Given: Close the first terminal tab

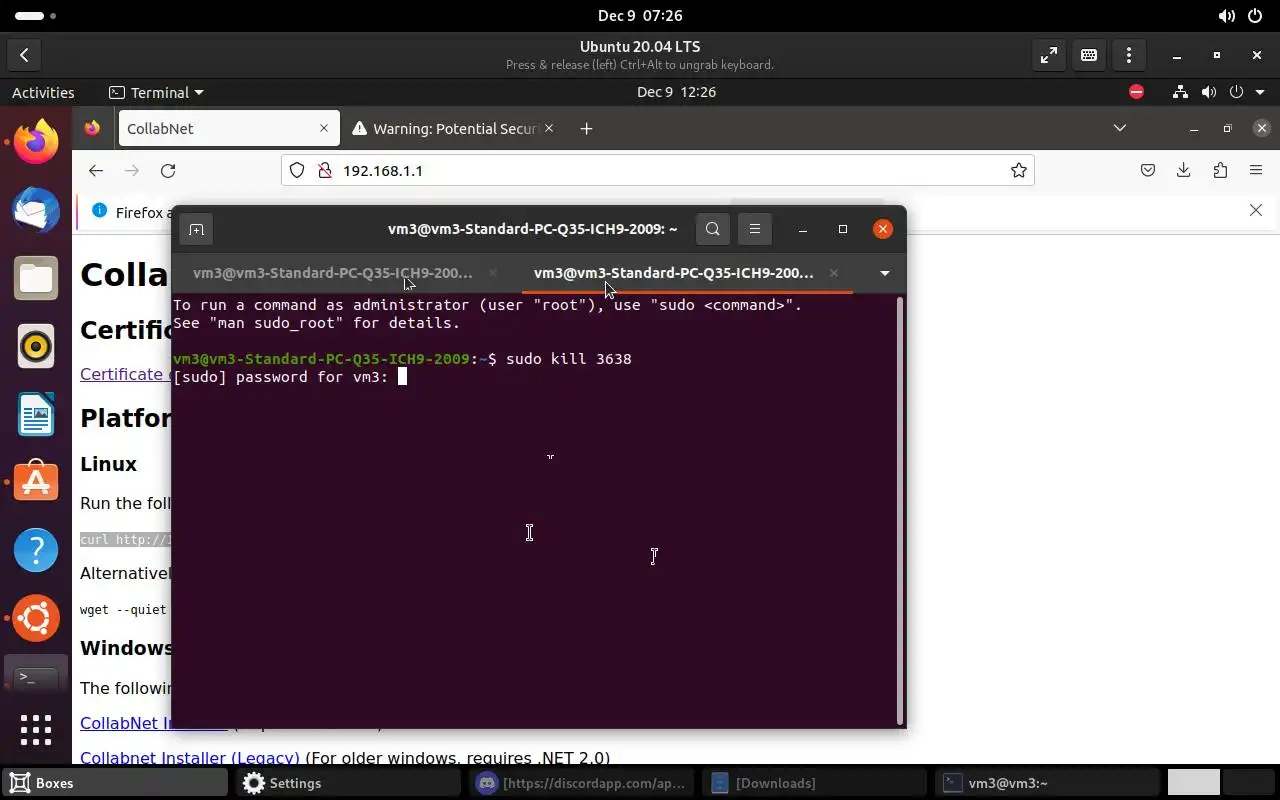Looking at the screenshot, I should click(492, 273).
